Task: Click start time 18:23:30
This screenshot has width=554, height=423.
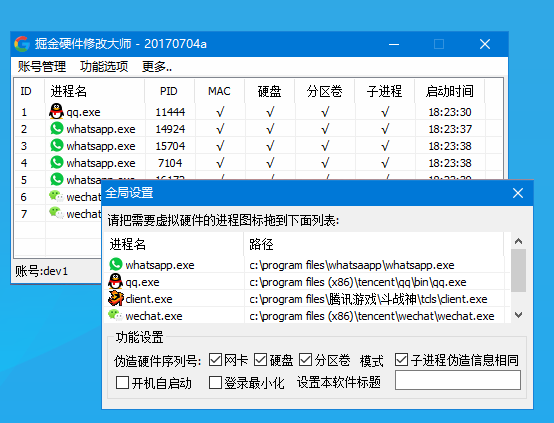Action: (x=450, y=112)
